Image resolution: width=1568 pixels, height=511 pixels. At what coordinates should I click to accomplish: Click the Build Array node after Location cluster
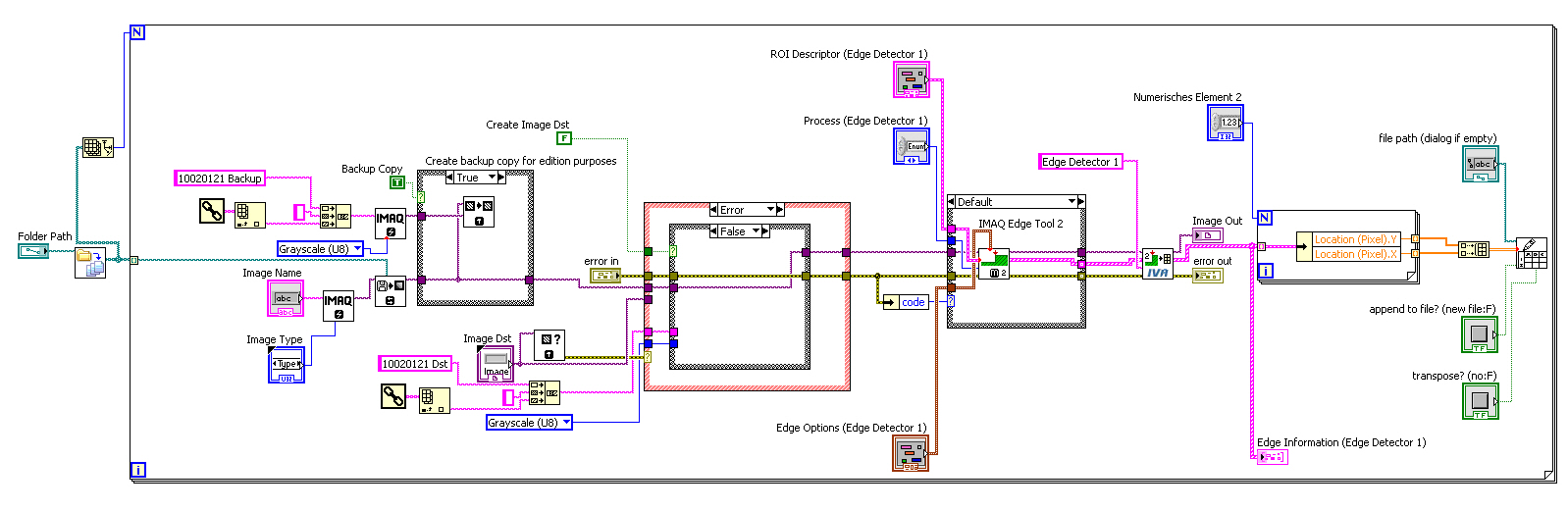tap(1473, 249)
